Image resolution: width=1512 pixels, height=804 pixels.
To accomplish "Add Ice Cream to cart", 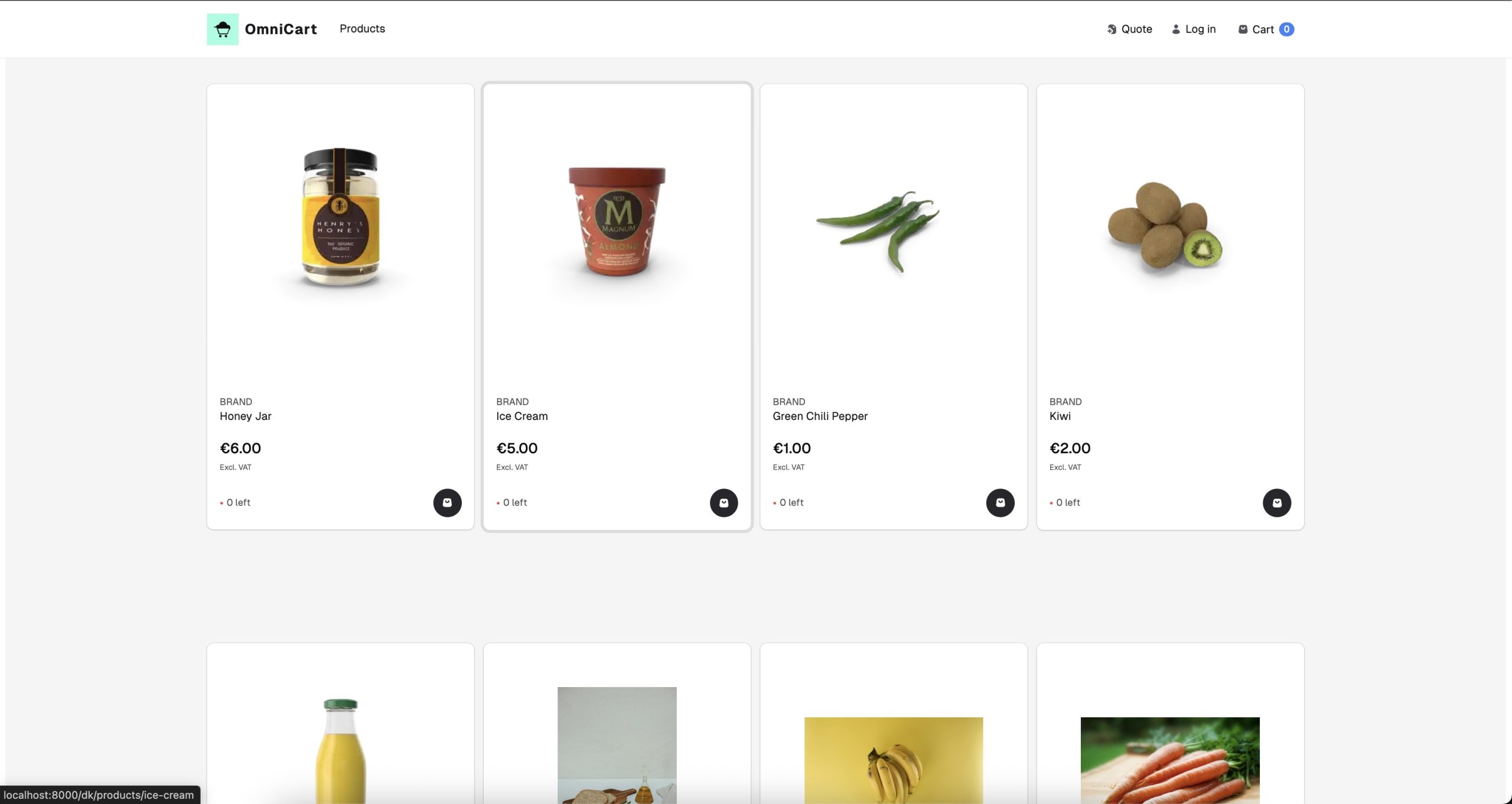I will pyautogui.click(x=724, y=503).
